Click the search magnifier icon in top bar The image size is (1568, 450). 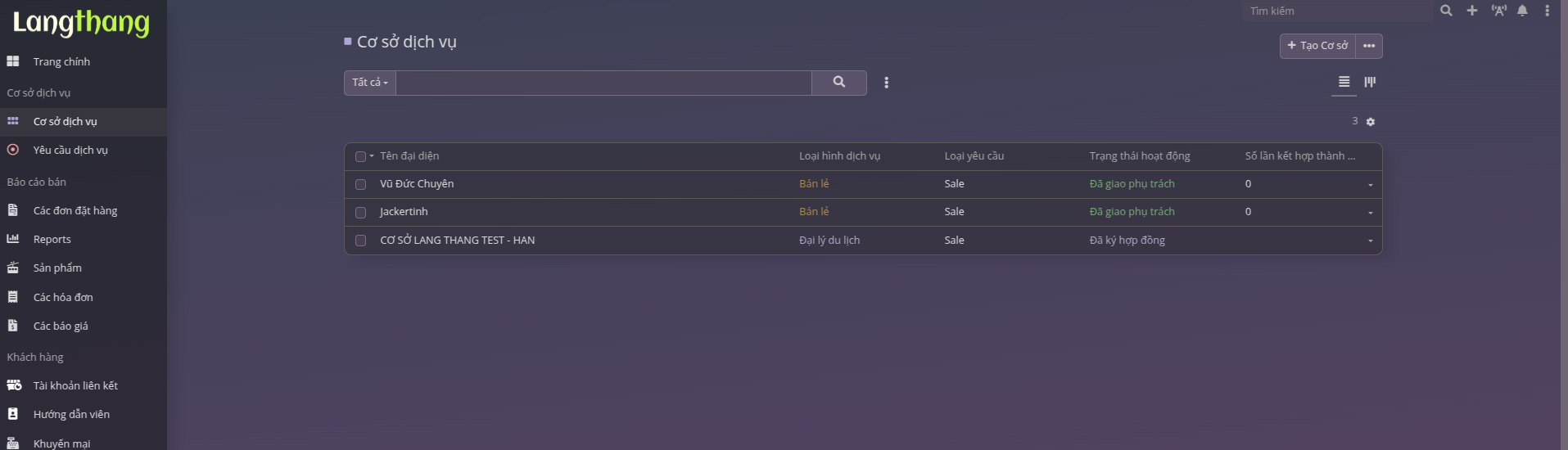[1446, 11]
